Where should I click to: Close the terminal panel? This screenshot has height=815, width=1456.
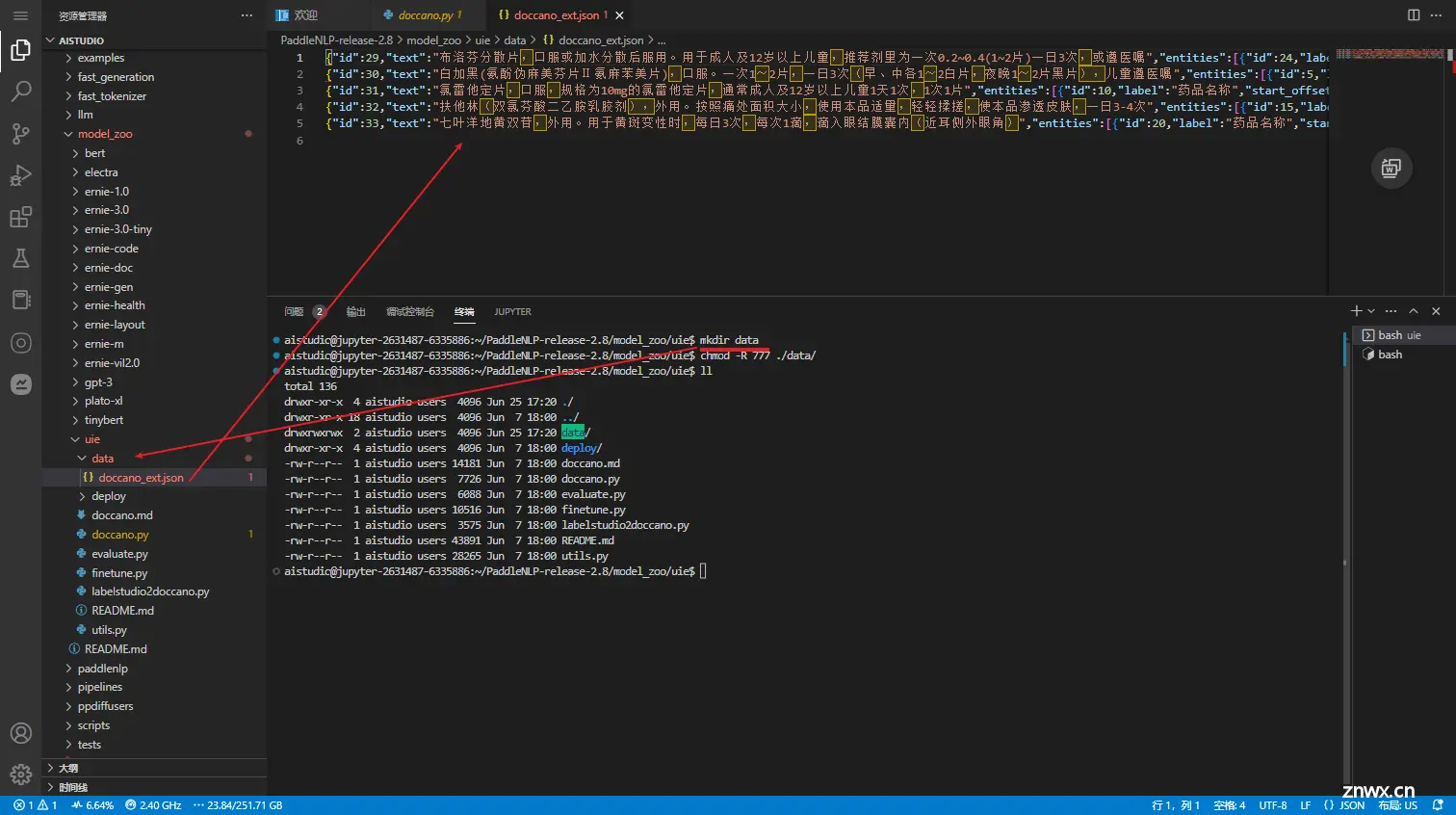[1436, 311]
